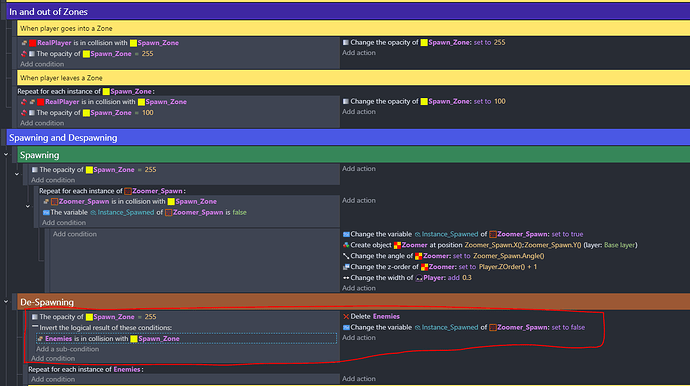Click the Change the angle of Zoomer icon
Screen dimensions: 690x386
[346, 256]
